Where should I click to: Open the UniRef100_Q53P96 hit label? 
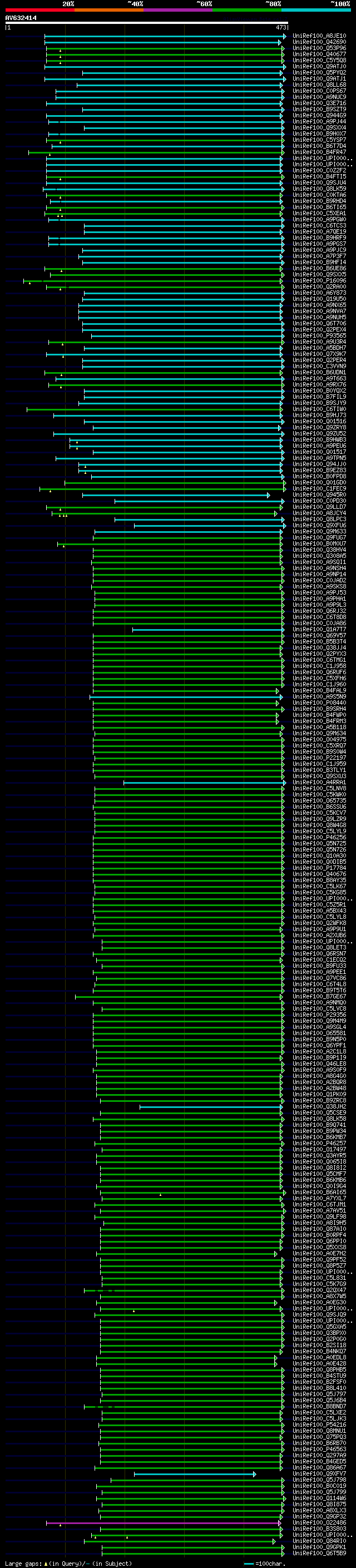tap(319, 48)
